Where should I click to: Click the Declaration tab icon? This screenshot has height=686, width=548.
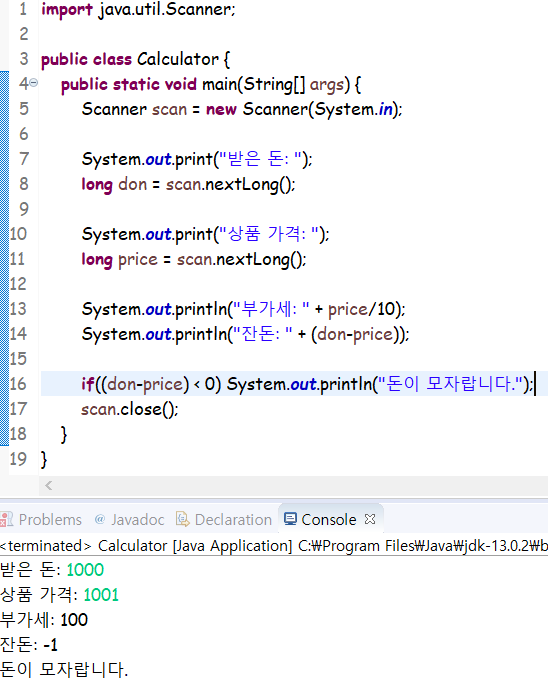(x=182, y=519)
